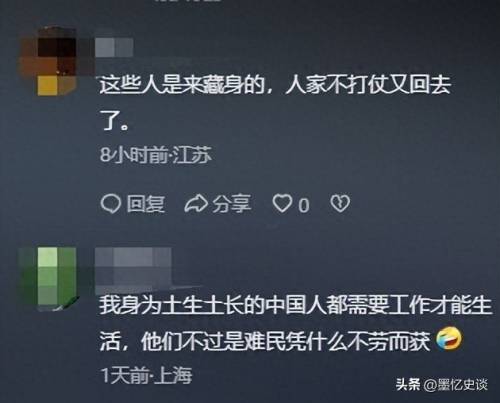Dislike comment using broken heart icon

(x=340, y=203)
